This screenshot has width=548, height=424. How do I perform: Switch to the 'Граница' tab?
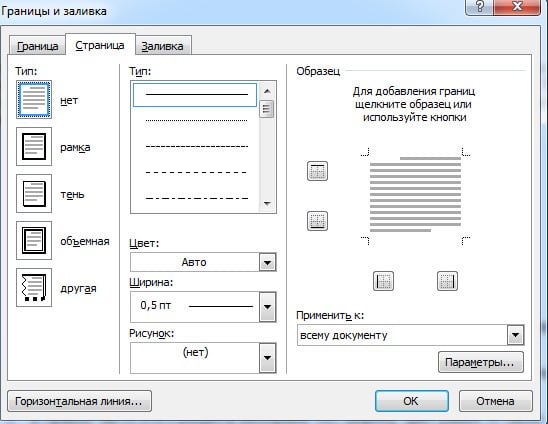coord(37,46)
